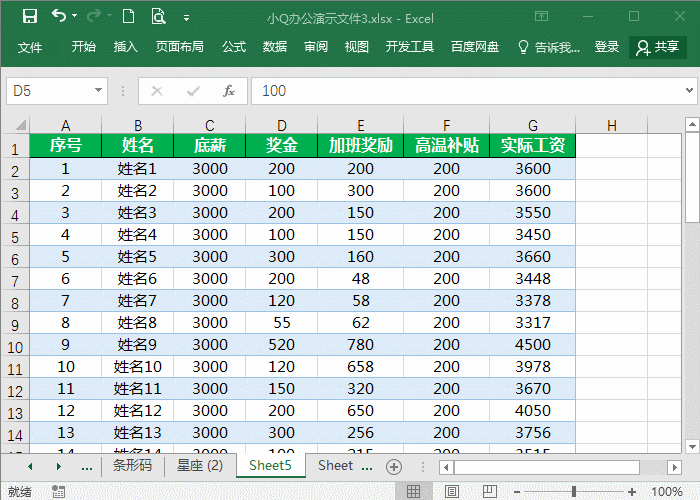This screenshot has height=500, width=700.
Task: Click the zoom in plus button
Action: (x=632, y=492)
